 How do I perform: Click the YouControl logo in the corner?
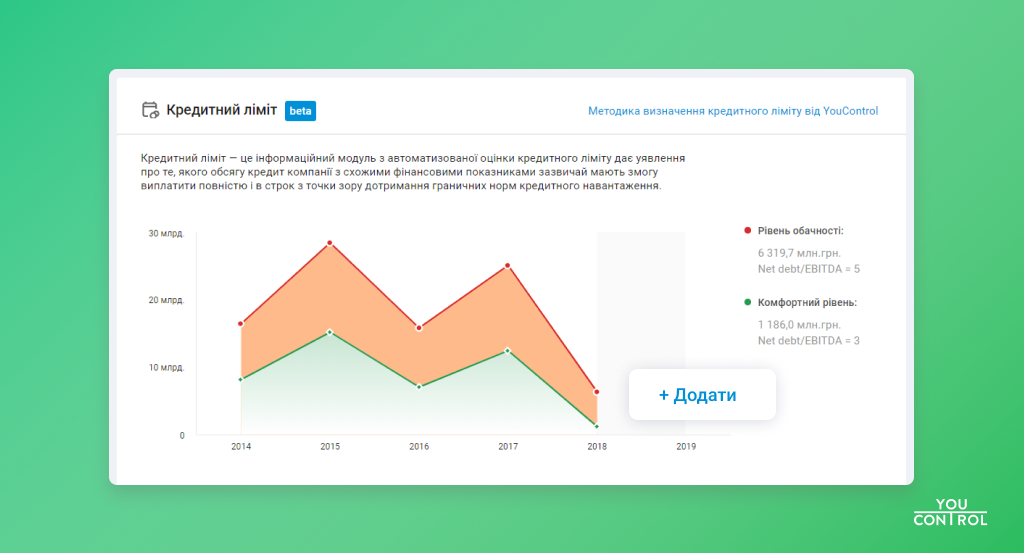click(x=950, y=512)
